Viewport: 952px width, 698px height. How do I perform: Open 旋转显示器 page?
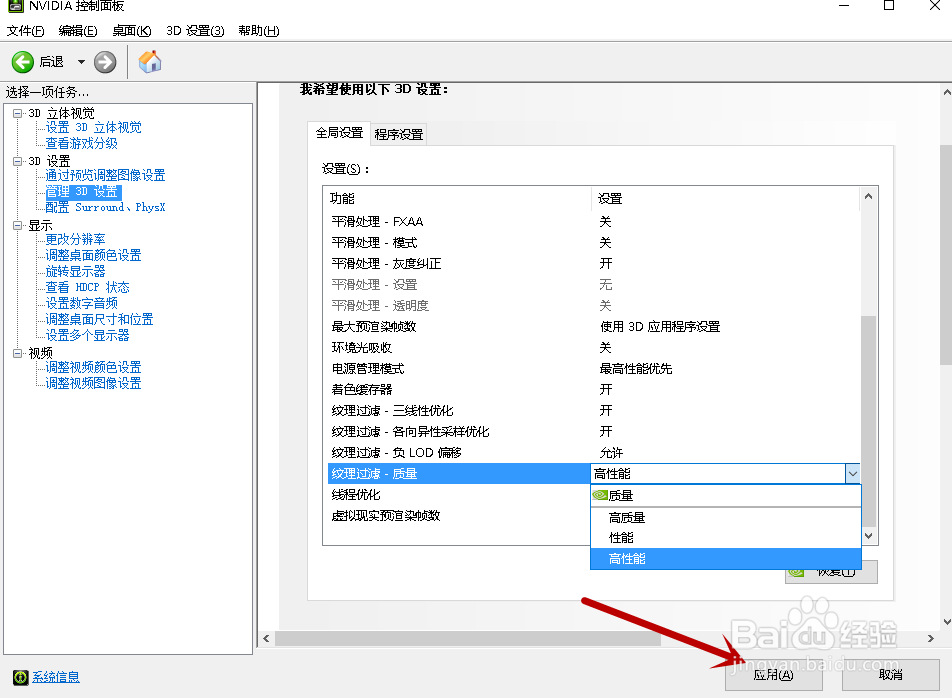click(x=75, y=271)
